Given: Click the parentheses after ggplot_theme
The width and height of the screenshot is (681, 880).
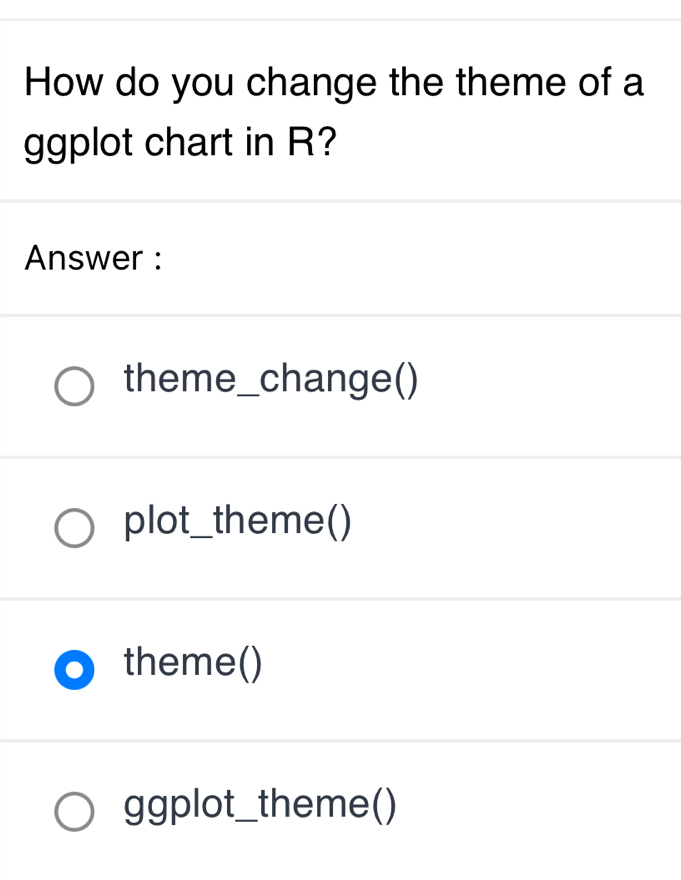Looking at the screenshot, I should pos(384,803).
